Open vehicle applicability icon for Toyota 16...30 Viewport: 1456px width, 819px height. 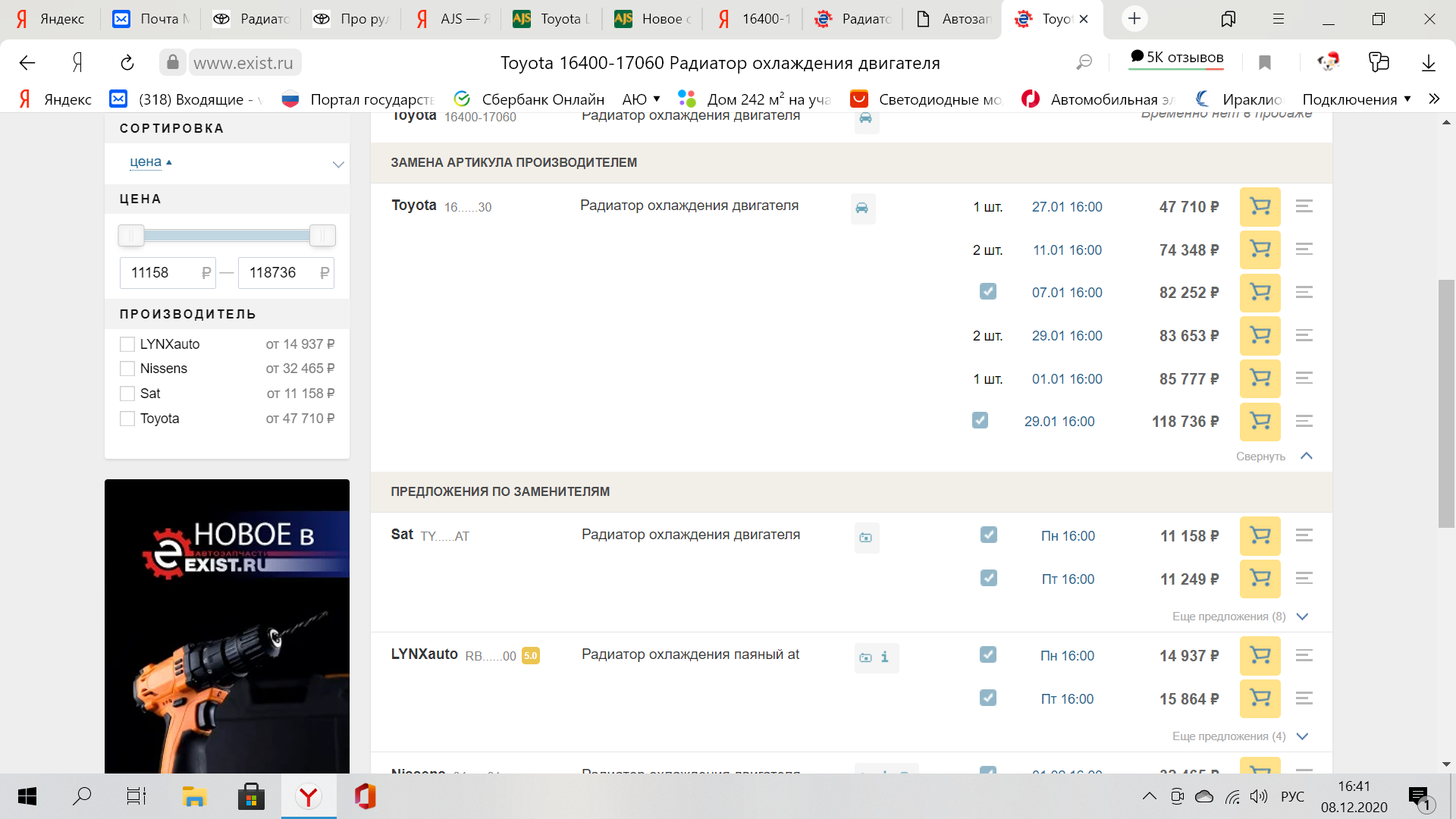pos(862,209)
